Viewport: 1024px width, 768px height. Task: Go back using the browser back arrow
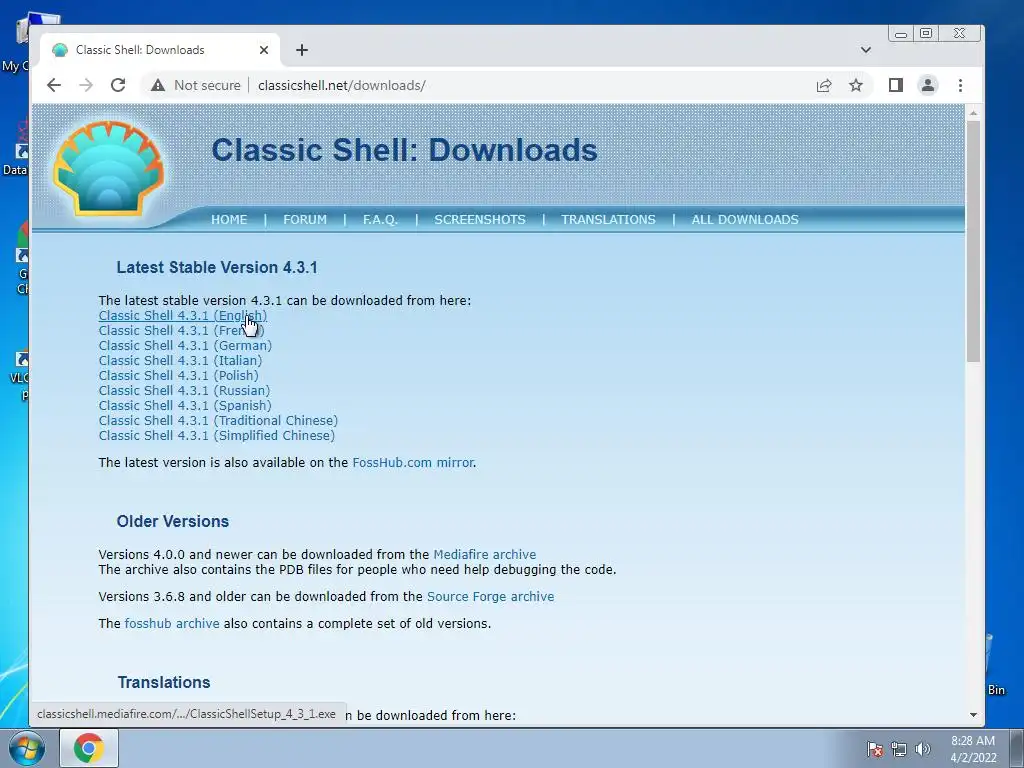54,86
